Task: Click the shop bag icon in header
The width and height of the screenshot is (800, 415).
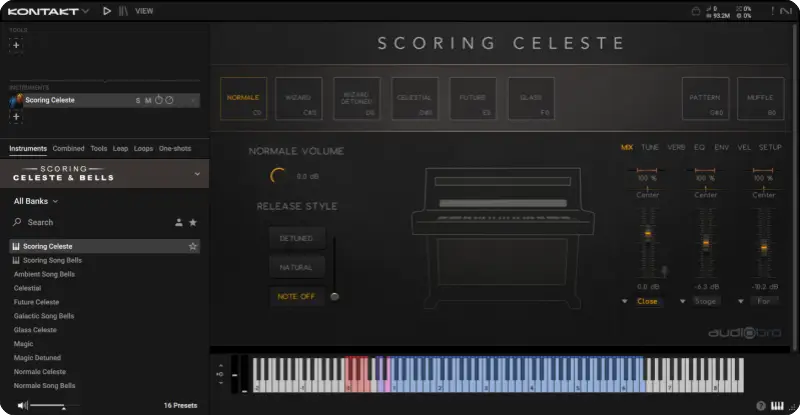Action: pos(695,11)
